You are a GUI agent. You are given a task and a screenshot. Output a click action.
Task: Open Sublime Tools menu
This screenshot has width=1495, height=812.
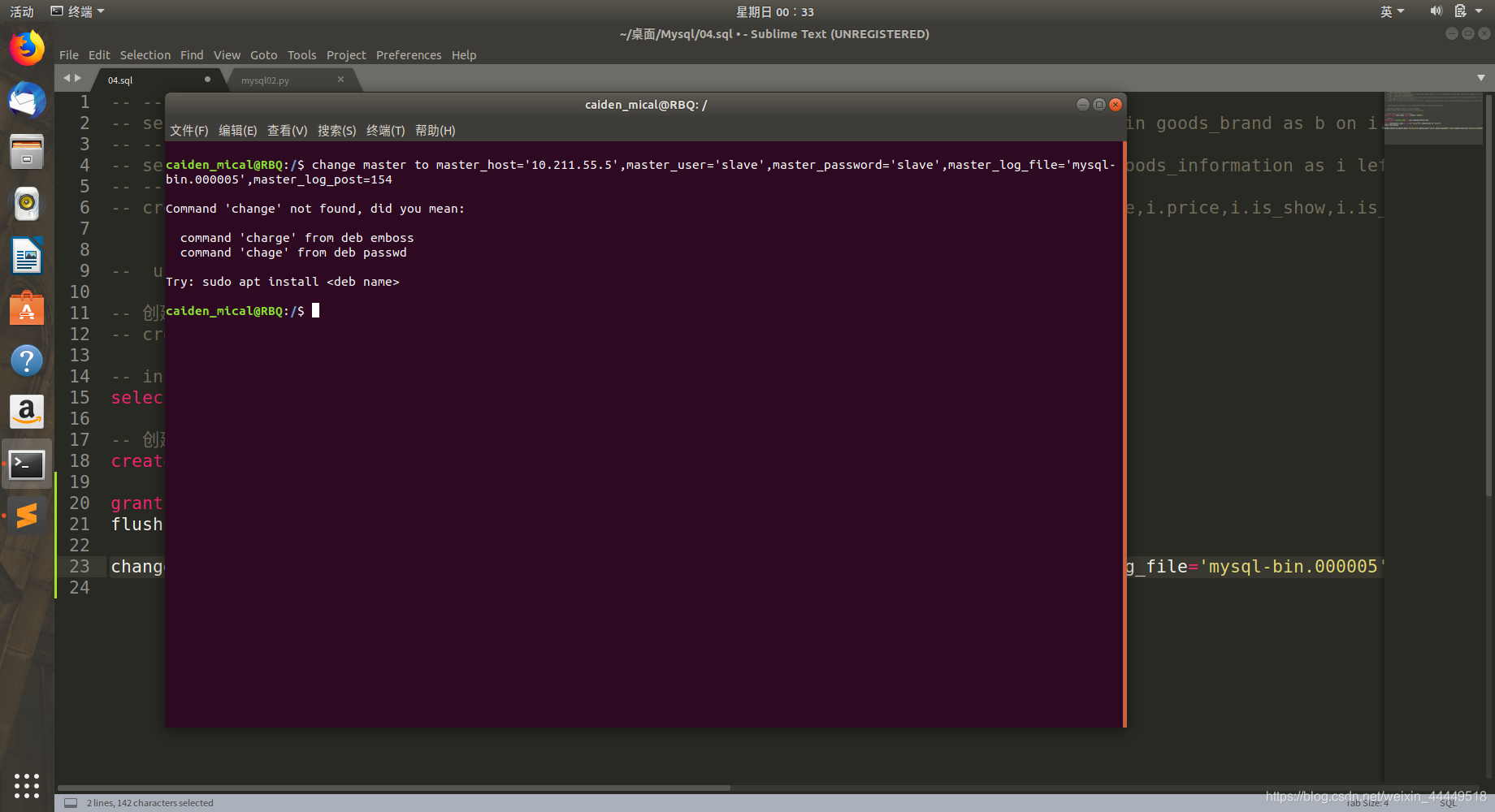click(301, 55)
